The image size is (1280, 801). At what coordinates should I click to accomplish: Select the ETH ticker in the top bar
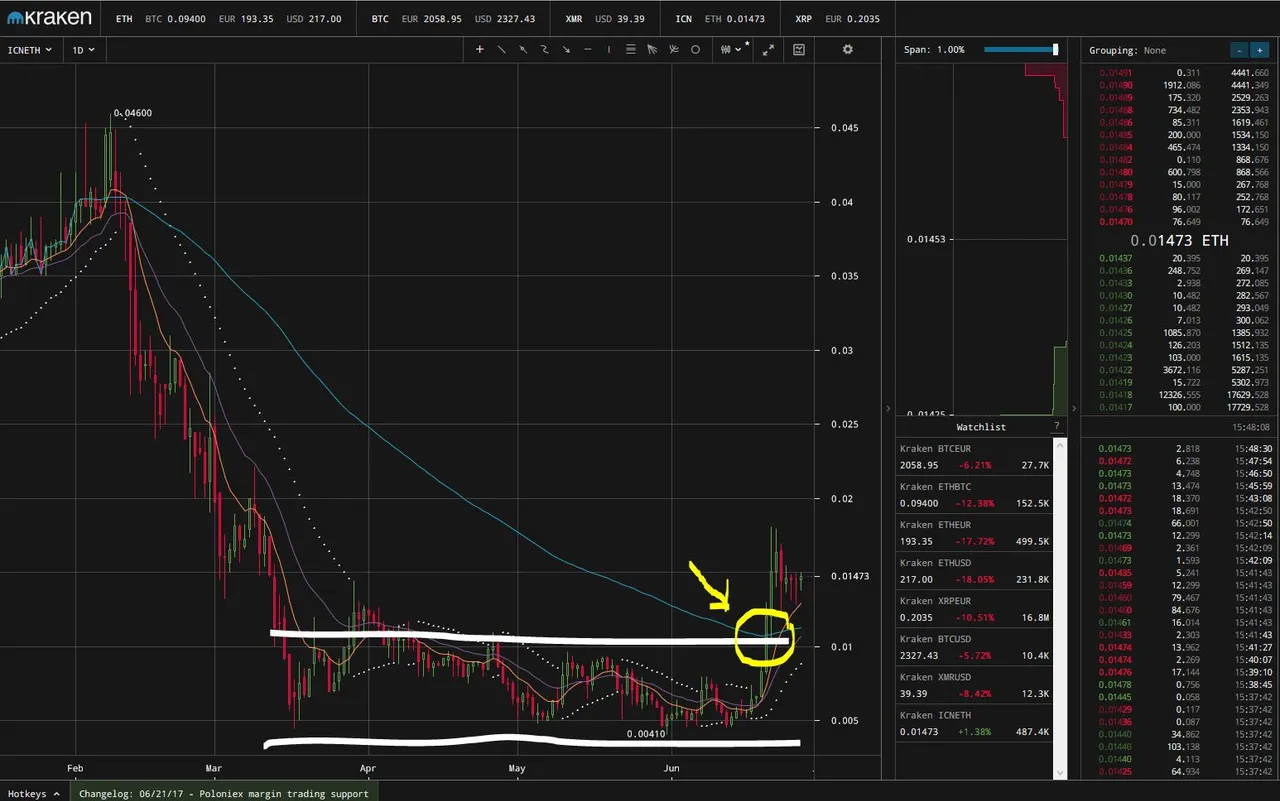coord(228,18)
